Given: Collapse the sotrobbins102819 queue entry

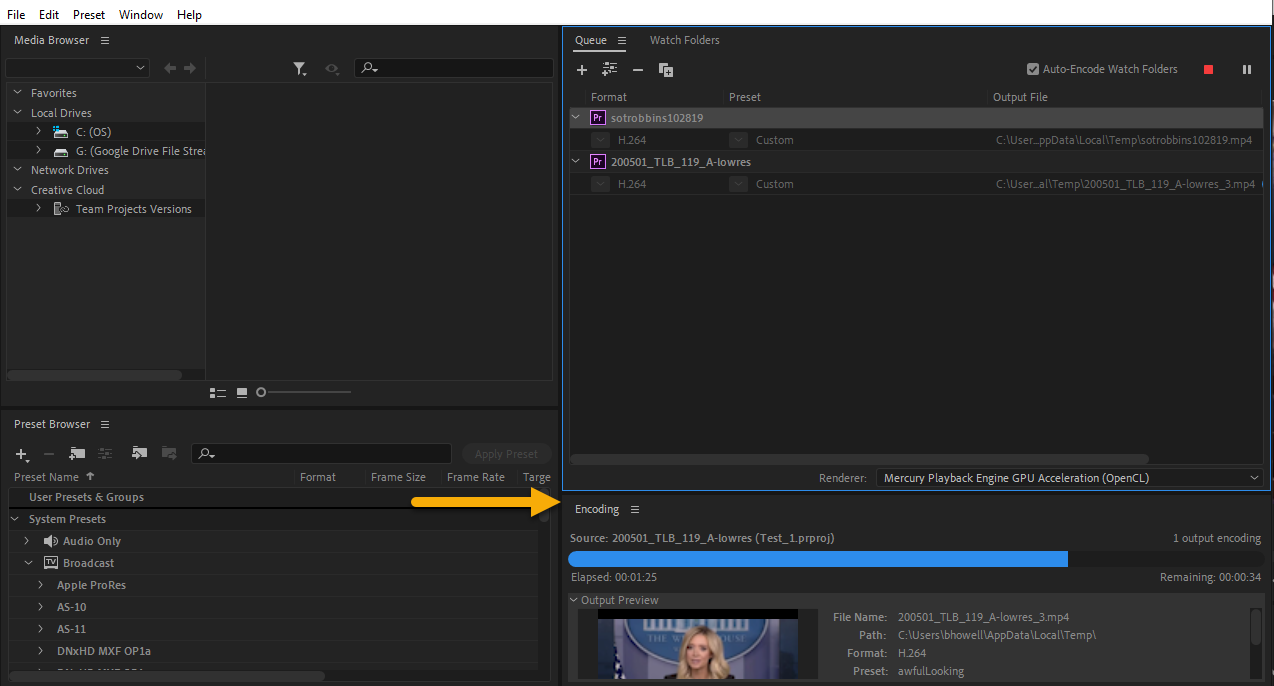Looking at the screenshot, I should [x=575, y=117].
